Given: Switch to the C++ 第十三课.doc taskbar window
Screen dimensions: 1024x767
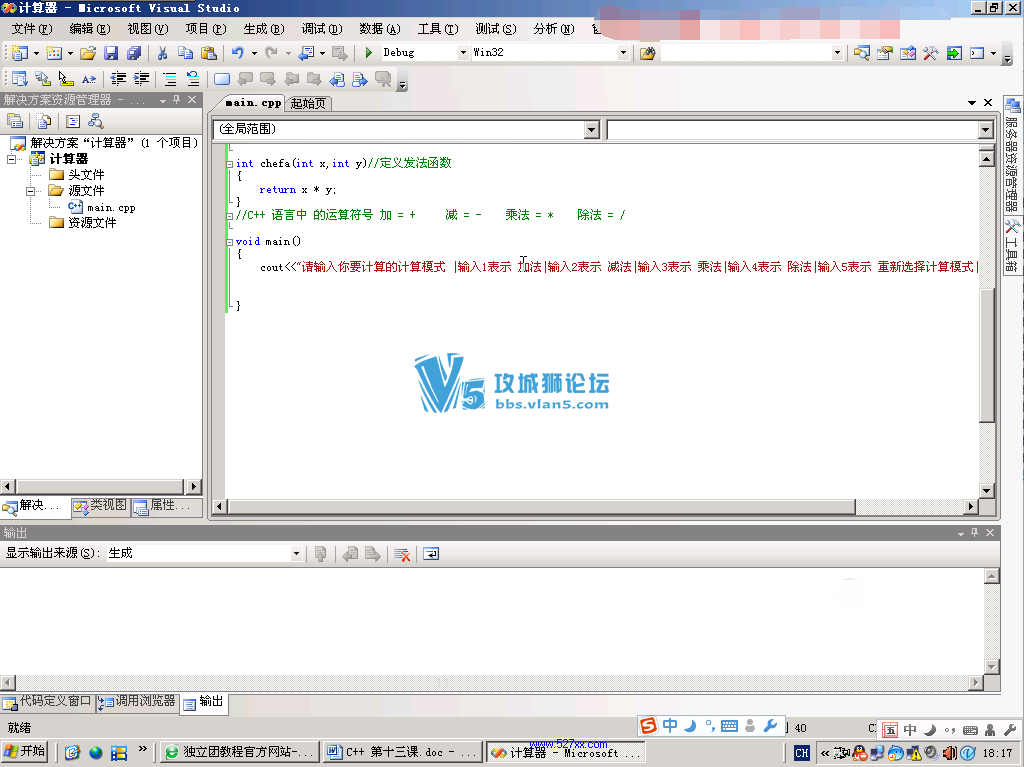Looking at the screenshot, I should point(402,753).
